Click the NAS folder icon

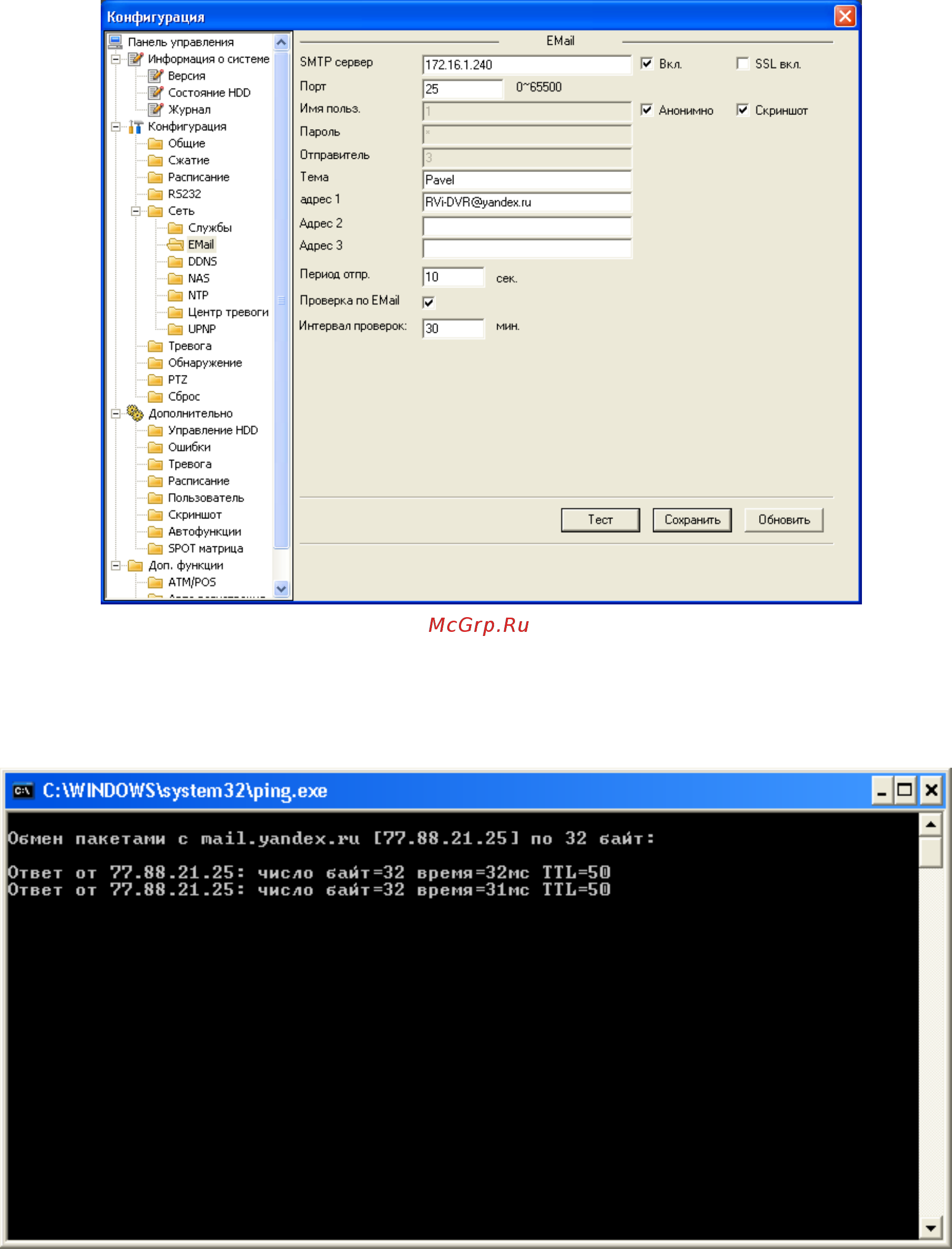coord(176,278)
